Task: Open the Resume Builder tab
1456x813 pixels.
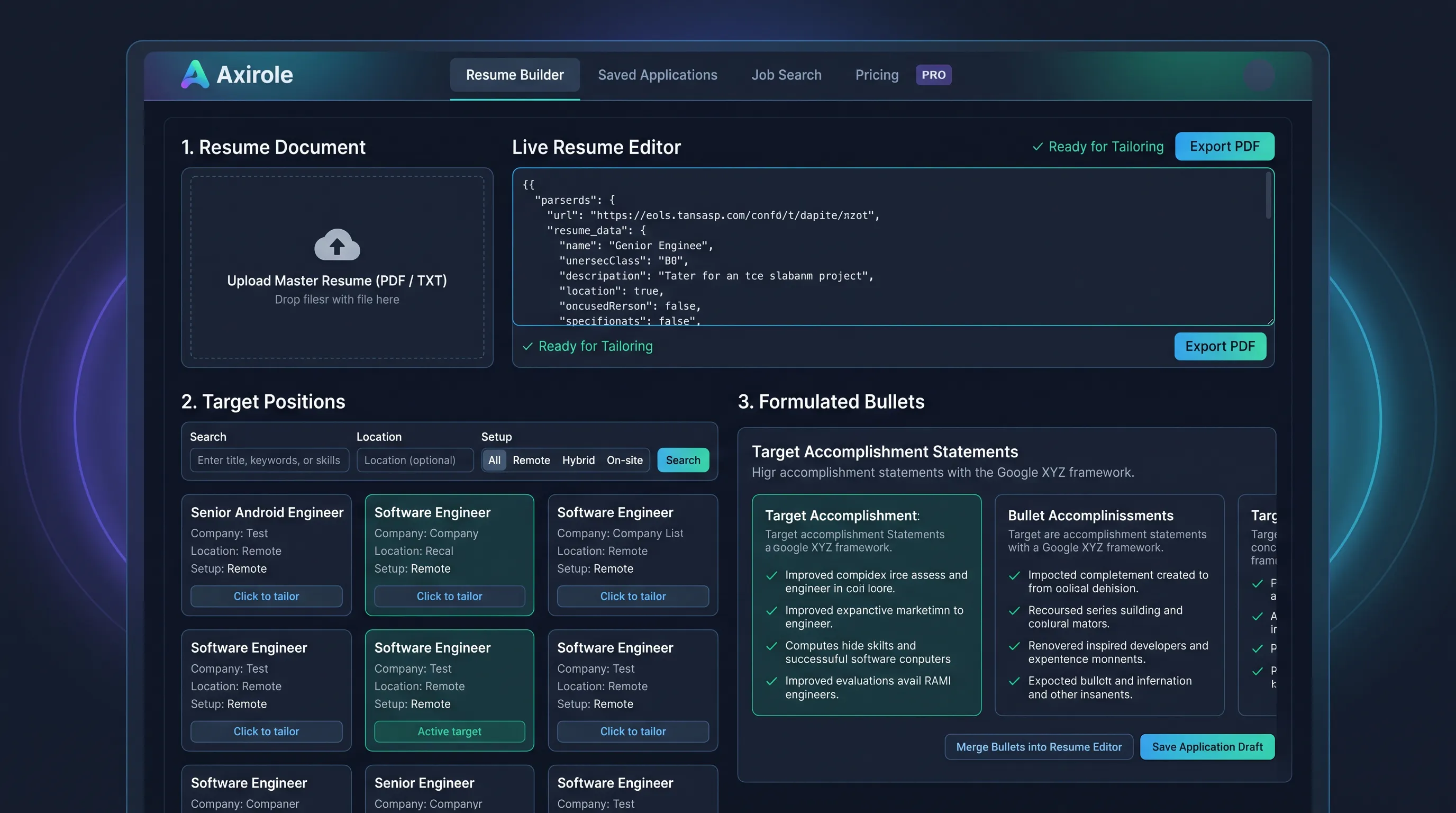Action: pyautogui.click(x=514, y=75)
